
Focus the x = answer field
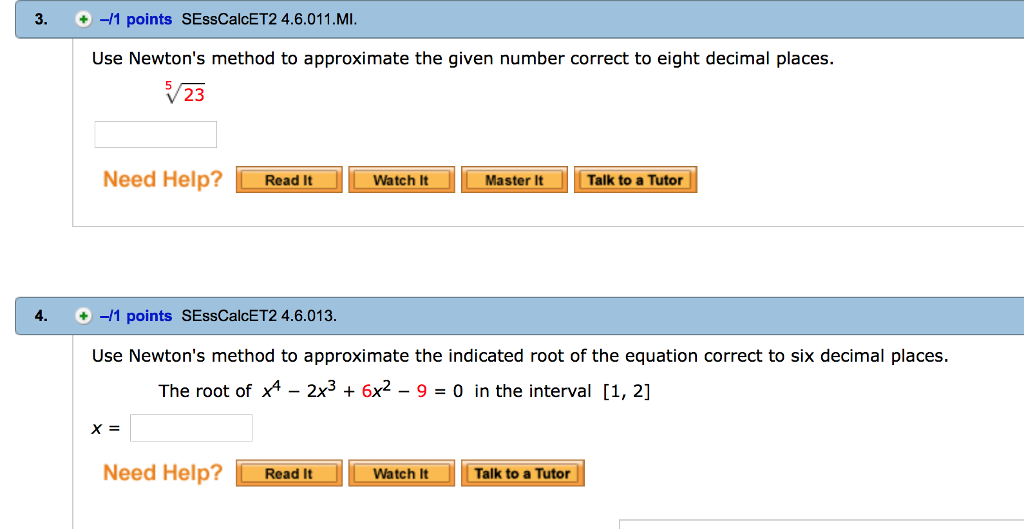[191, 428]
